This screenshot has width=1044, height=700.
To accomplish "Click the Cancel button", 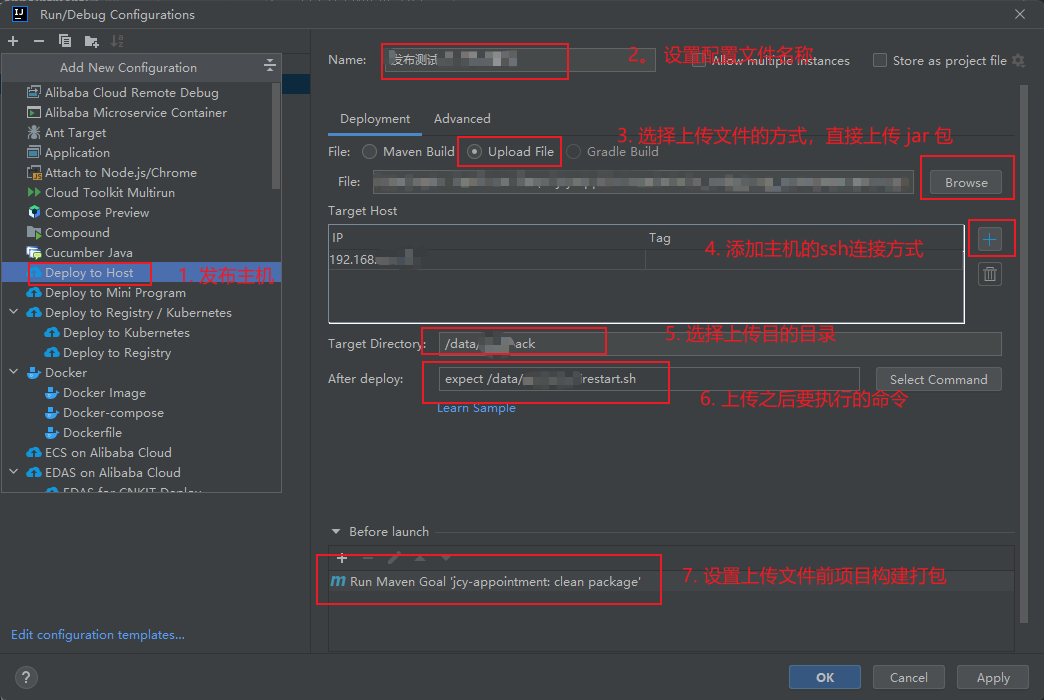I will [x=909, y=677].
